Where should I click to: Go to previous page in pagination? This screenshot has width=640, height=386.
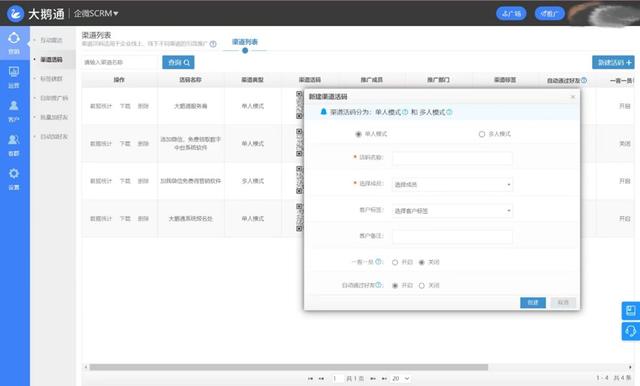(x=322, y=379)
